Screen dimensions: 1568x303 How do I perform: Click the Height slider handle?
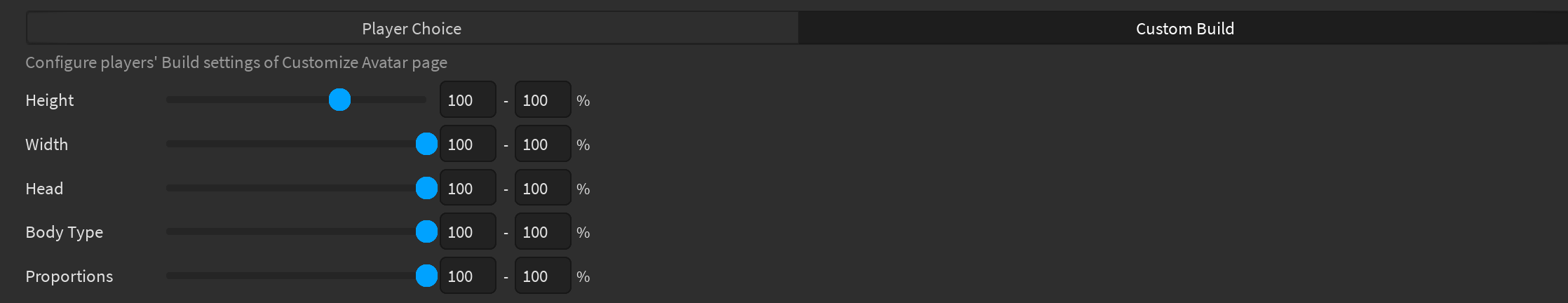340,100
